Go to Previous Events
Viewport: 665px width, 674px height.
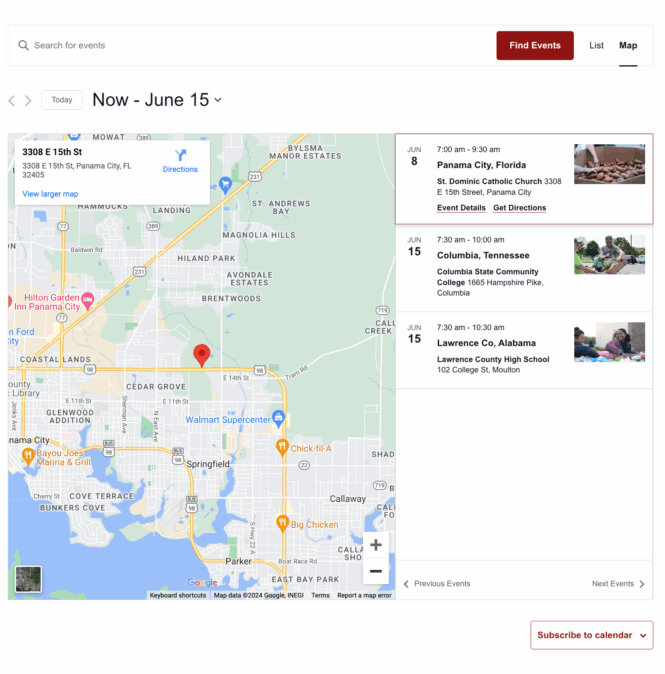(437, 584)
